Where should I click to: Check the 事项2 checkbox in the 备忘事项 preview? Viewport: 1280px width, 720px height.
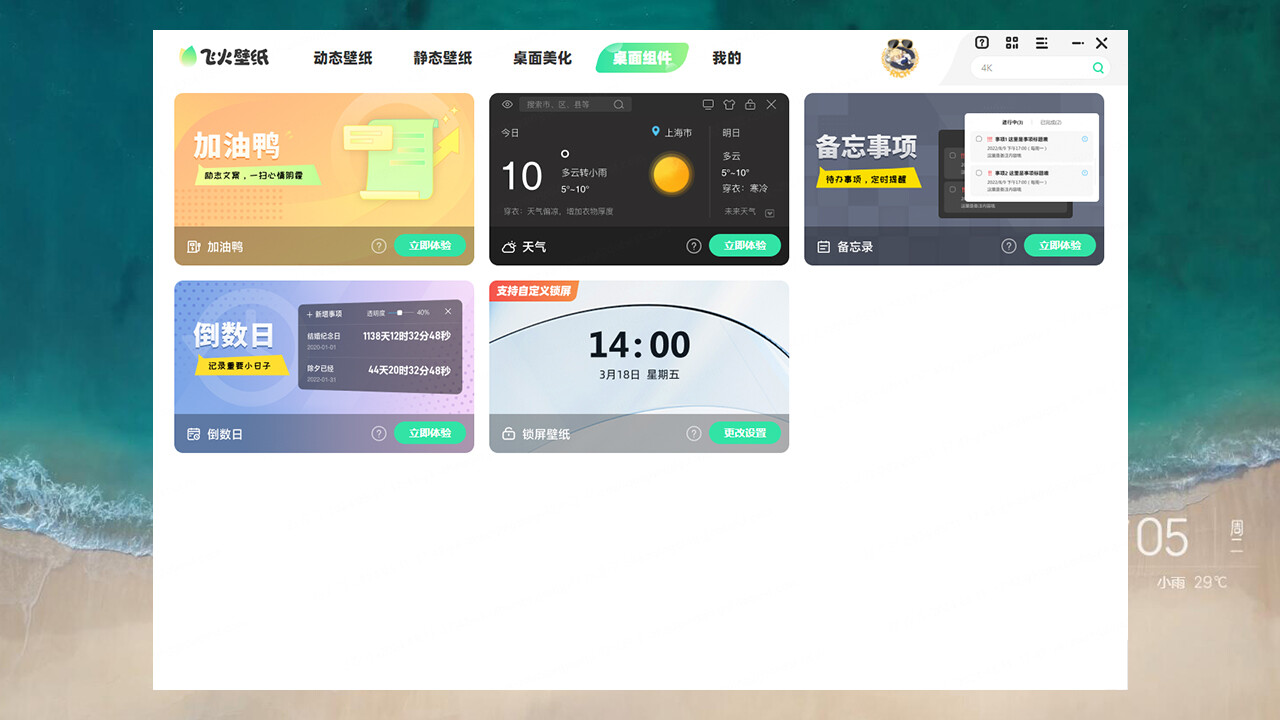(x=979, y=173)
